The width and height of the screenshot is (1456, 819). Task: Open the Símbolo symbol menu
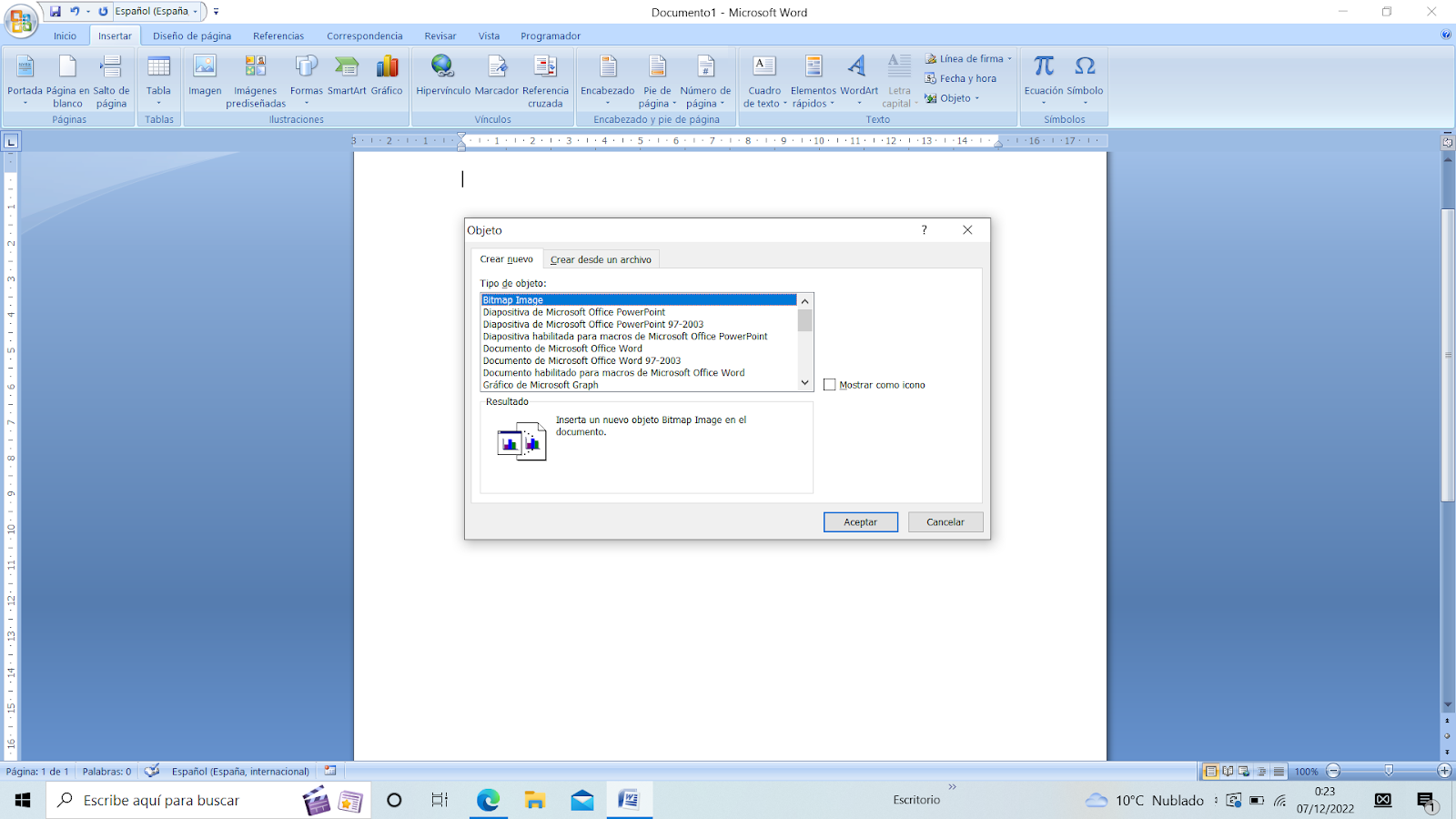coord(1085,80)
